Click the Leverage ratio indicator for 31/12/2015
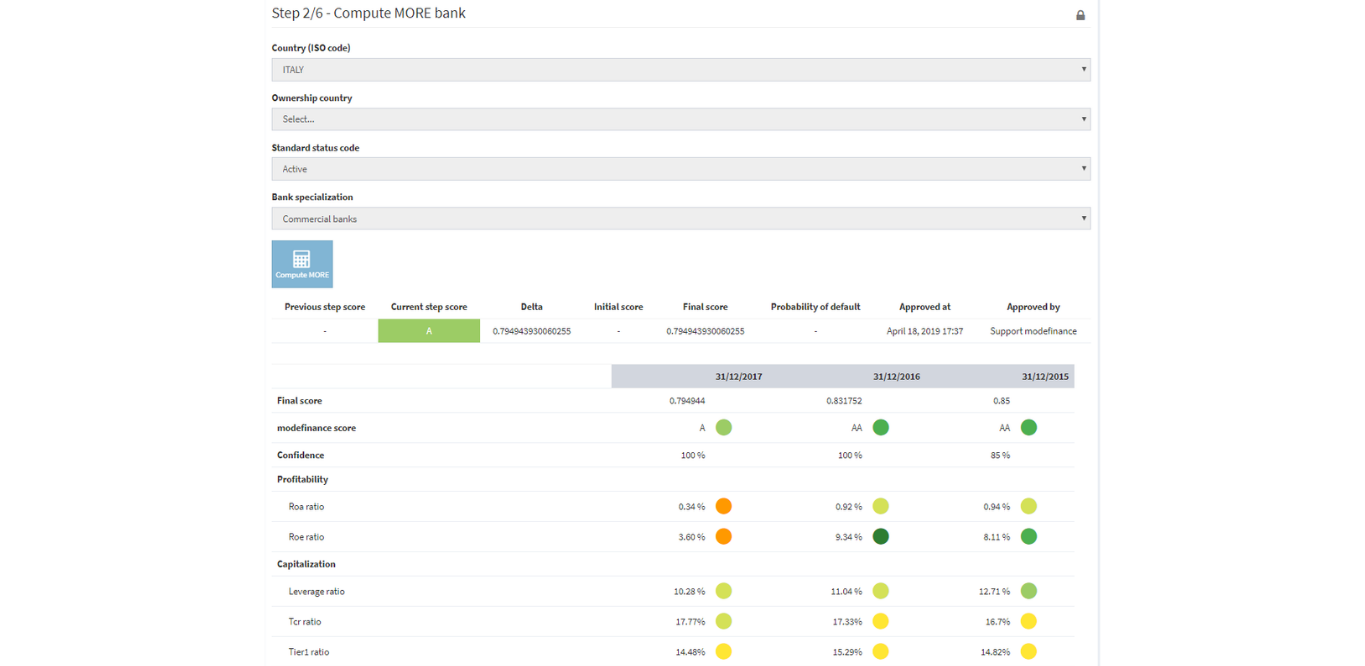The image size is (1365, 666). click(x=1029, y=591)
